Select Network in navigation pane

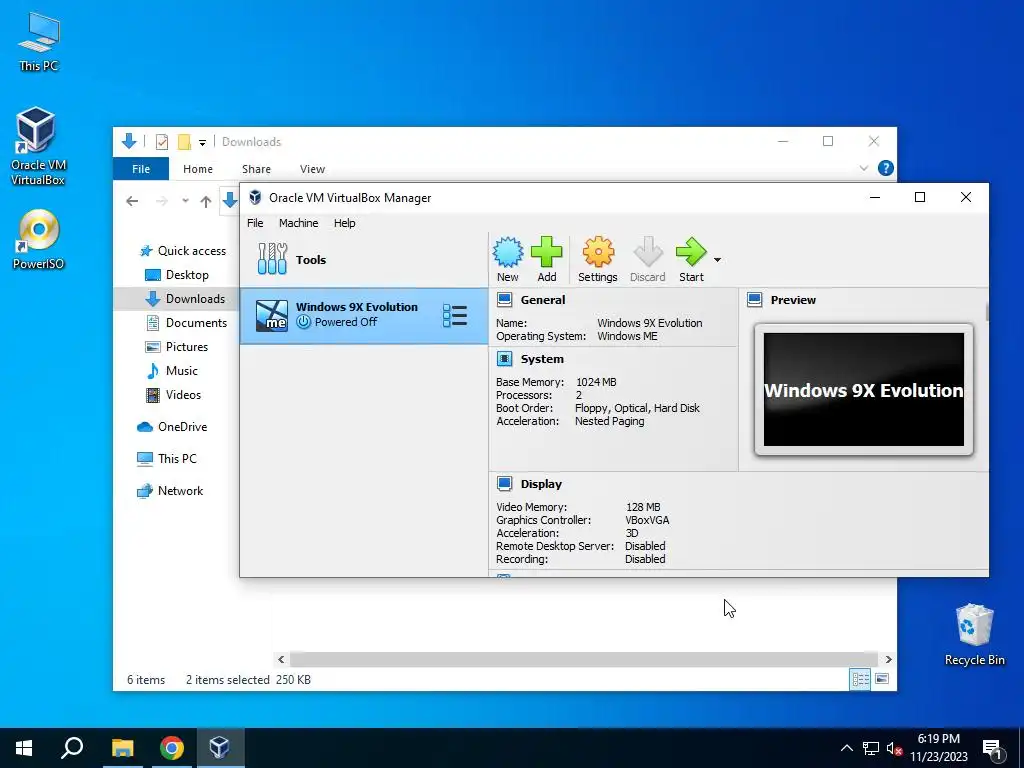[x=170, y=491]
